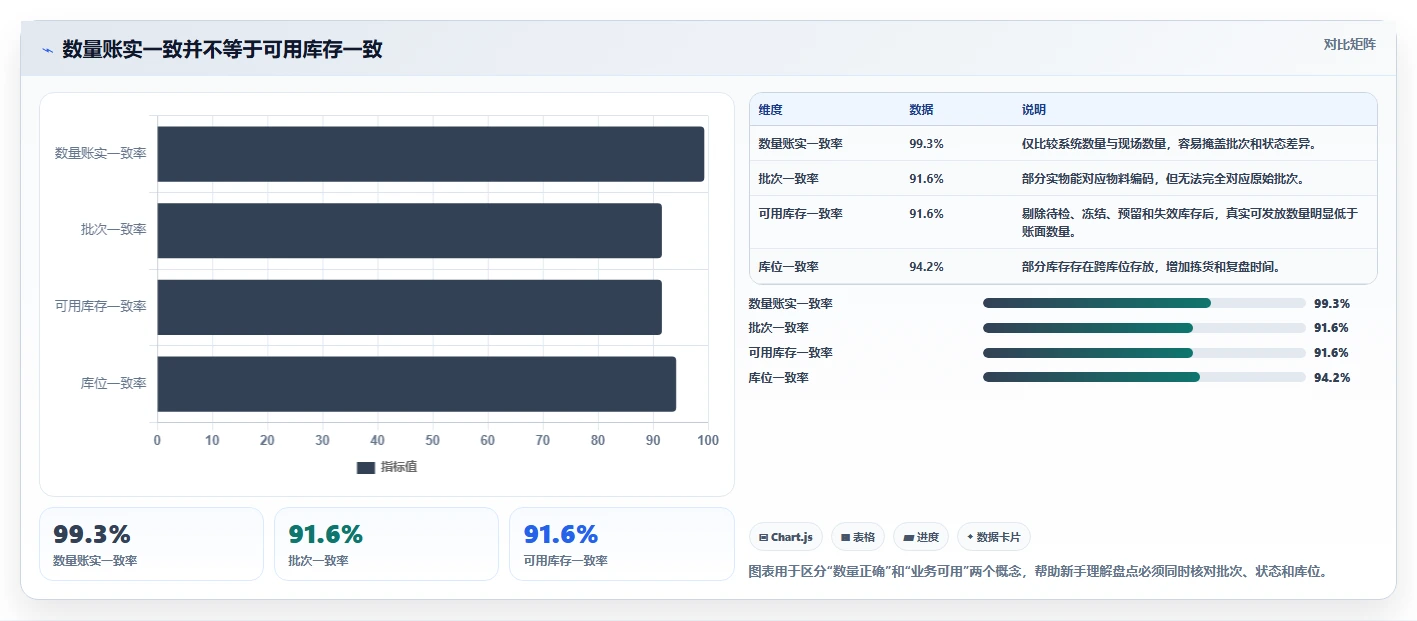This screenshot has width=1417, height=621.
Task: Click the 数量账实一致率 bar in the chart
Action: point(430,154)
